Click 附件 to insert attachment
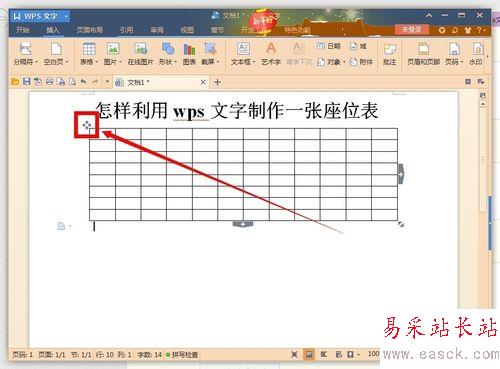Screen dimensions: 500x369 point(361,62)
